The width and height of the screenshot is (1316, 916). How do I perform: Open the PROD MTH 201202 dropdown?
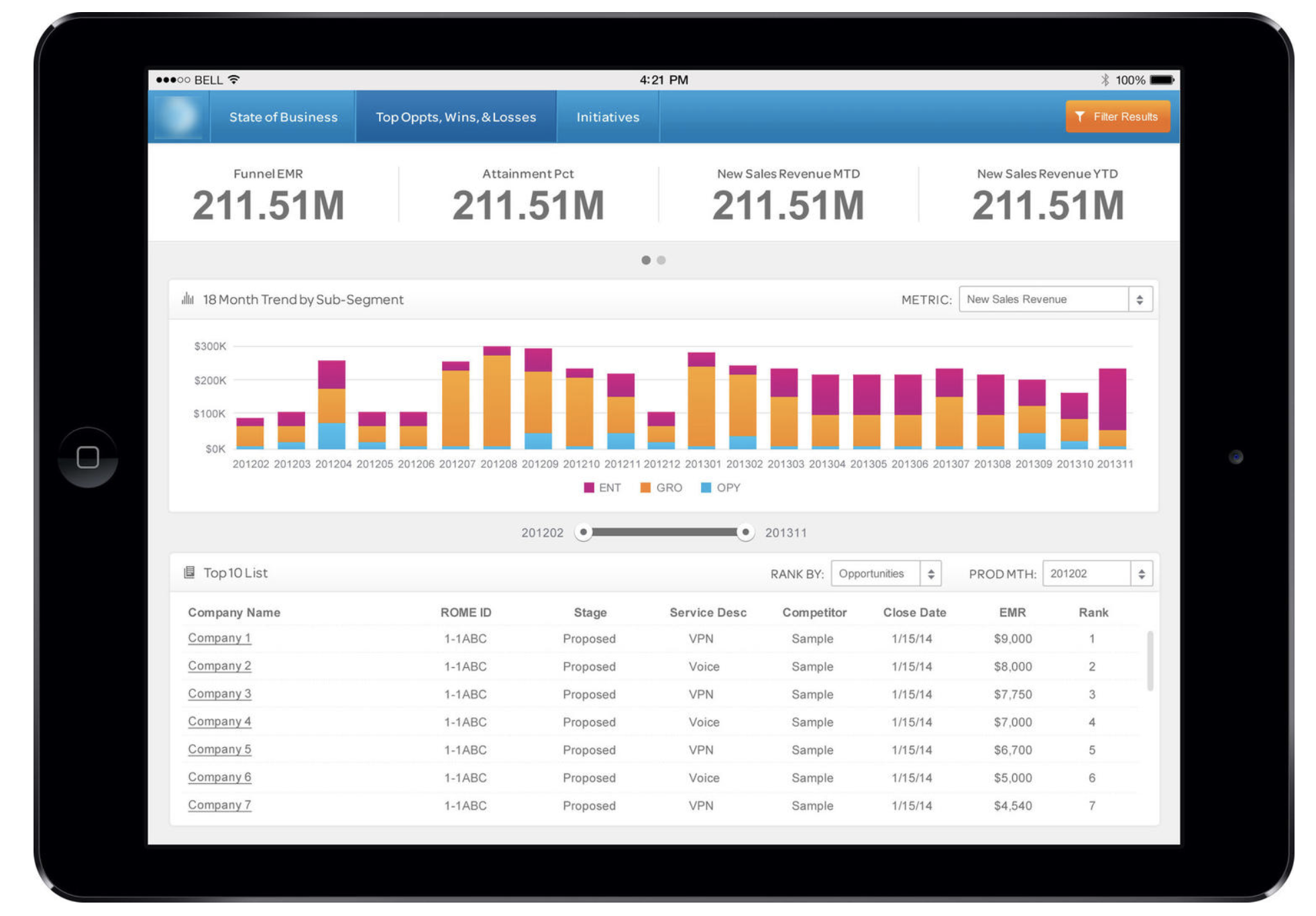click(x=1097, y=573)
